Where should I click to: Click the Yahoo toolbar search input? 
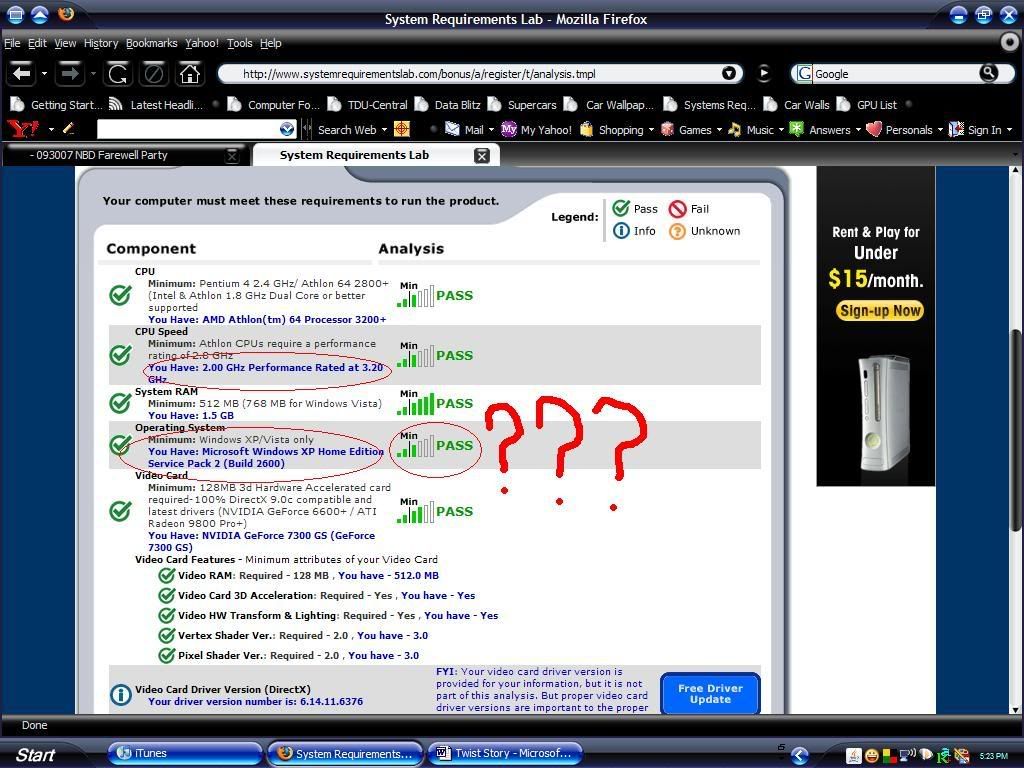click(x=188, y=129)
